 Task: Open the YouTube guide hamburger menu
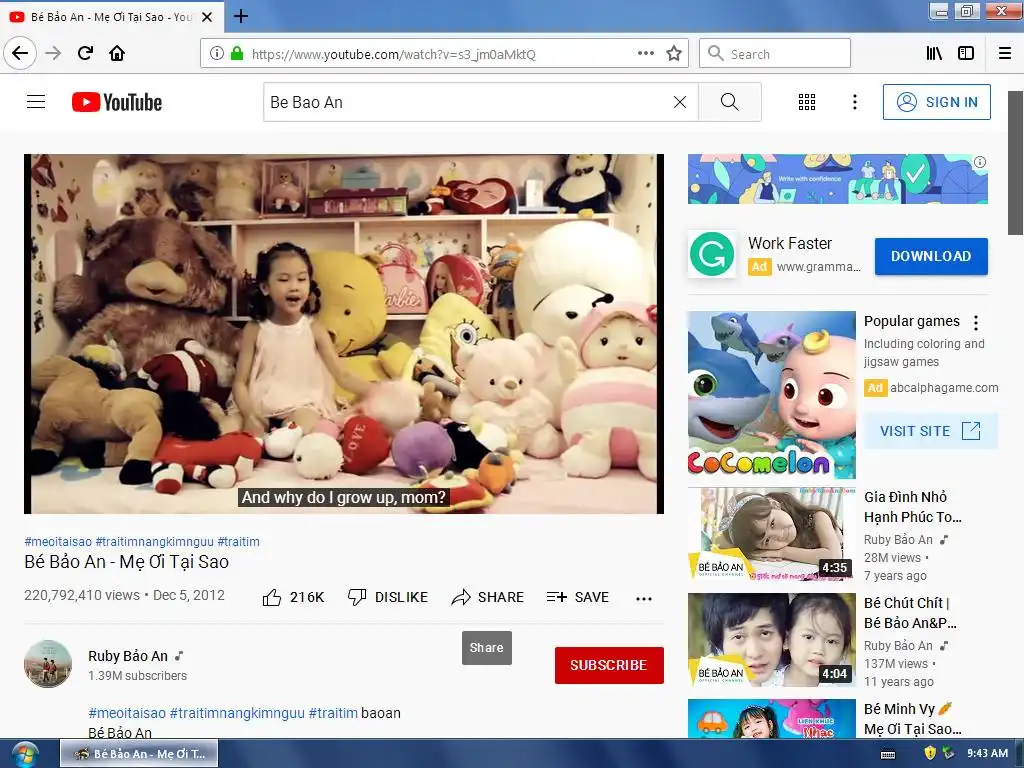36,102
